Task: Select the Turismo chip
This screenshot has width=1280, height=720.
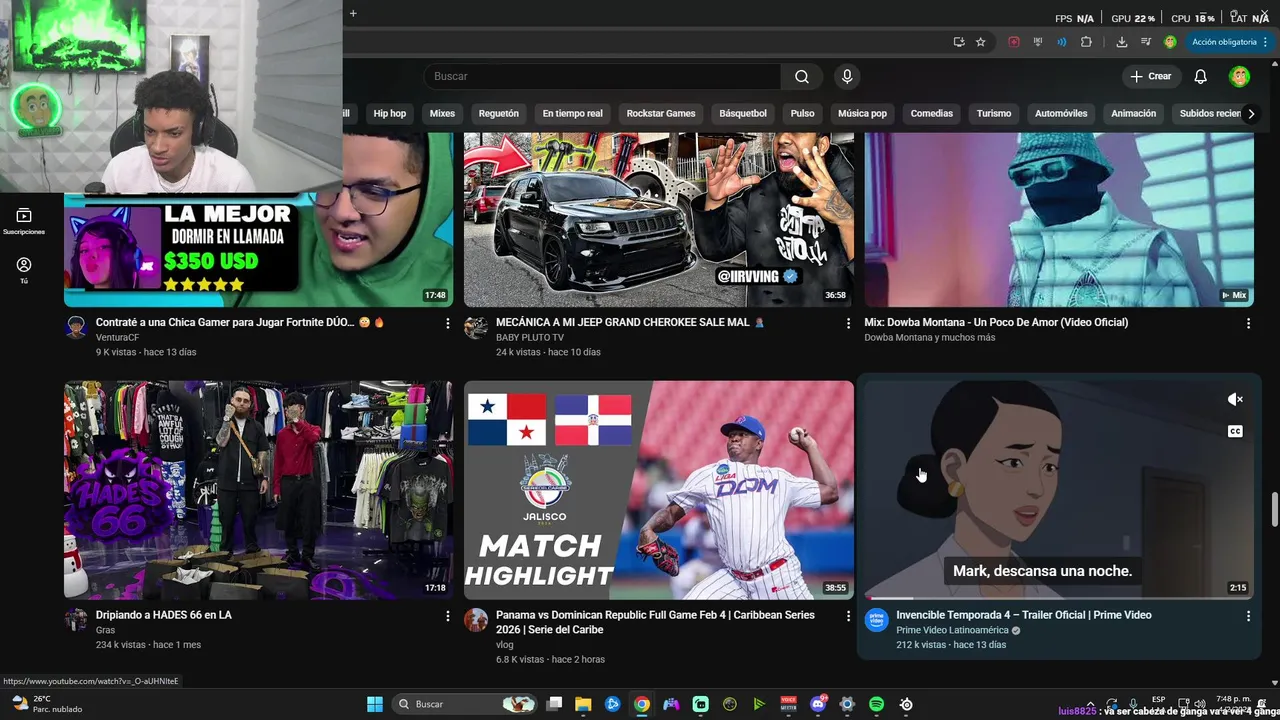Action: tap(994, 114)
